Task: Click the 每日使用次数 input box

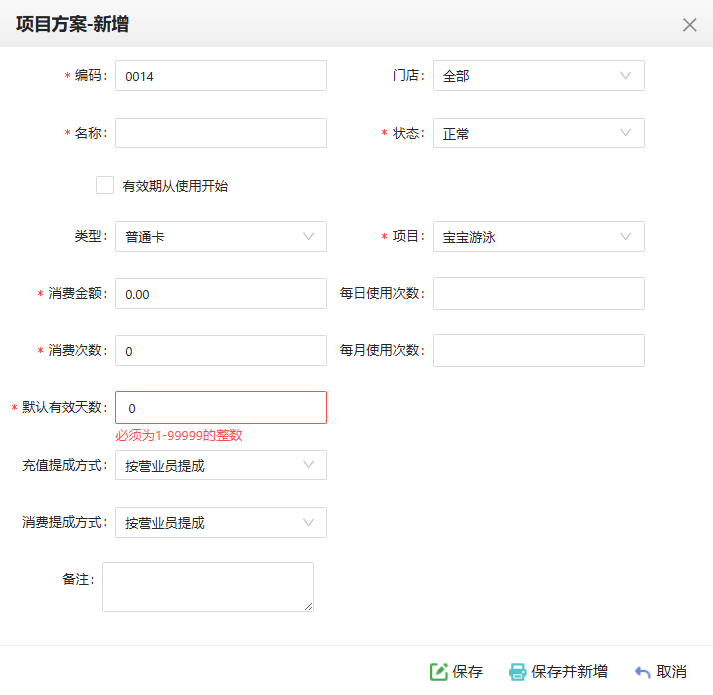Action: point(538,294)
